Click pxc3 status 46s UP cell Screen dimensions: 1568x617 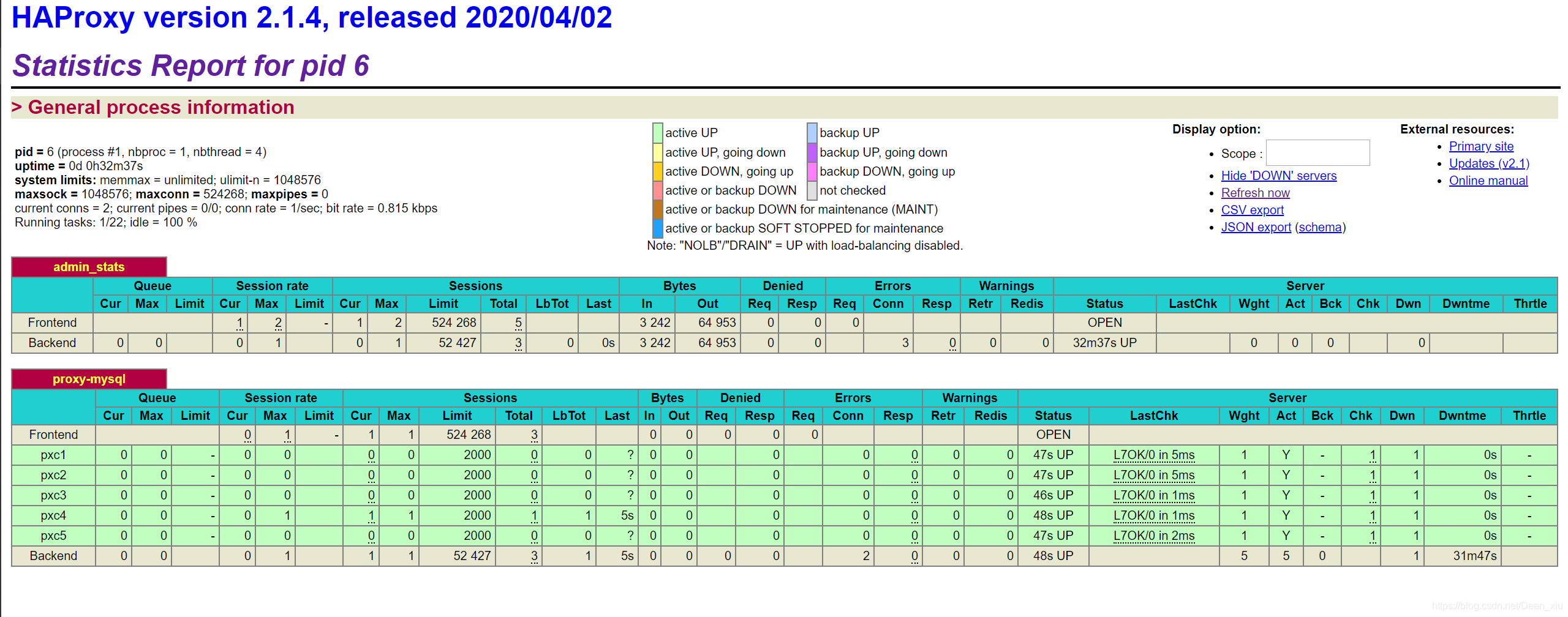(1053, 495)
